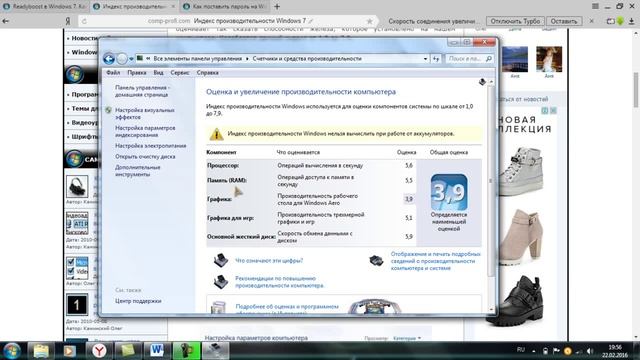The width and height of the screenshot is (640, 360).
Task: Click the Control Panel window vertical scrollbar
Action: click(491, 180)
